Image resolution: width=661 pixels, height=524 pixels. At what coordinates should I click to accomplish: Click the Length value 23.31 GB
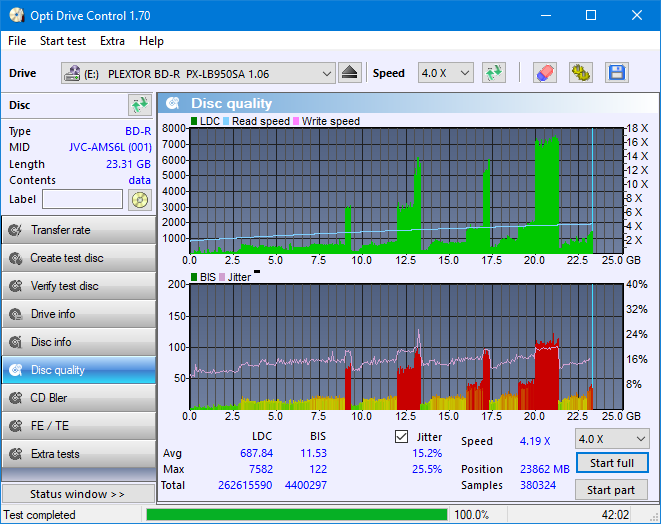click(128, 164)
